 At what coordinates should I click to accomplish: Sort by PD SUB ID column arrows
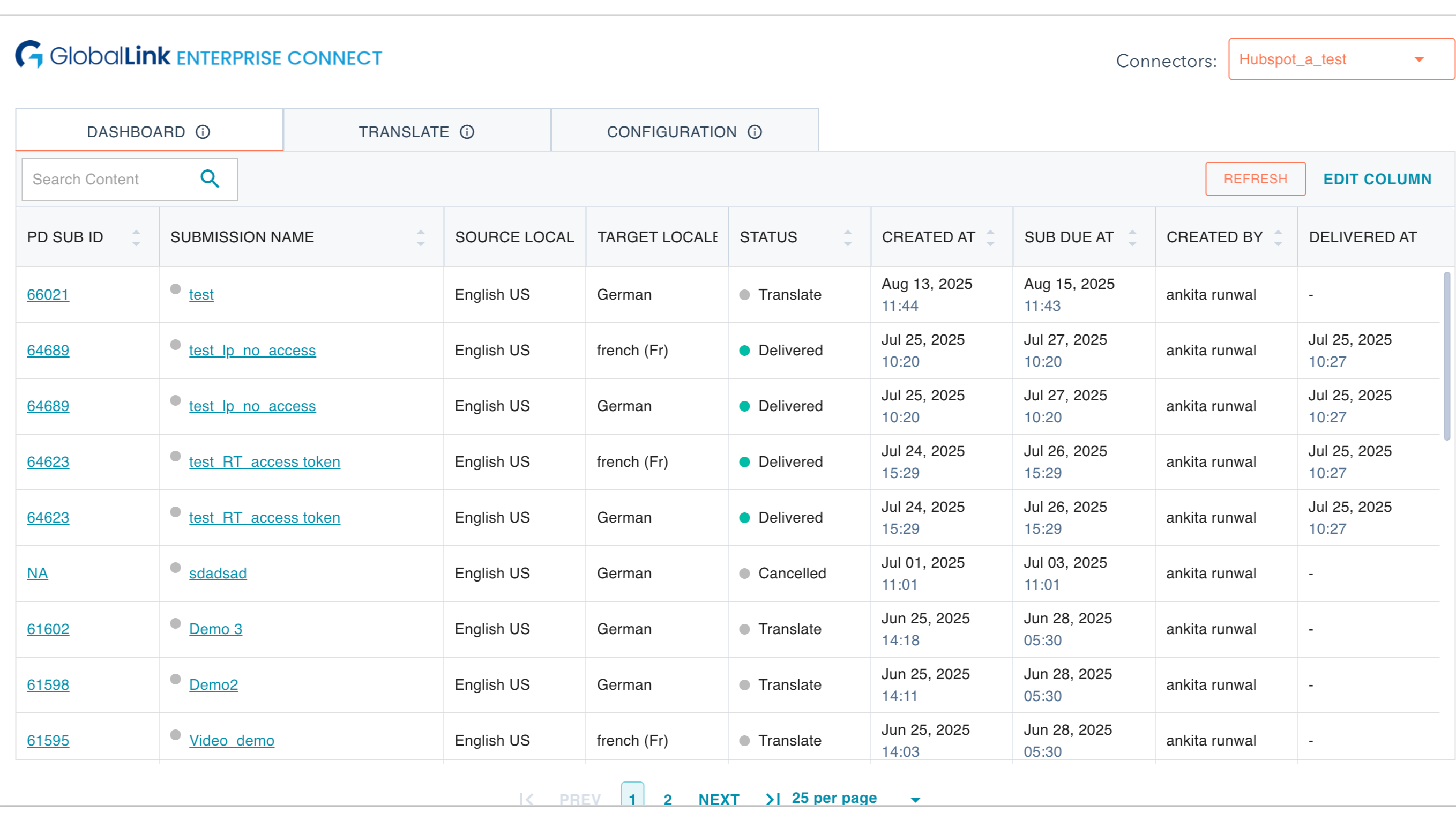coord(136,237)
